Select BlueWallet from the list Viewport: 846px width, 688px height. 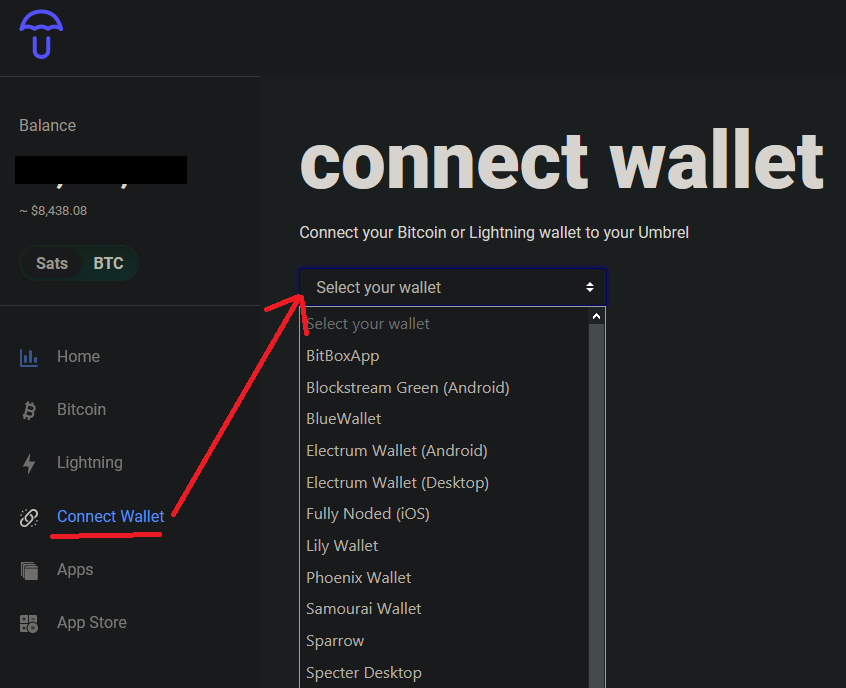[444, 419]
